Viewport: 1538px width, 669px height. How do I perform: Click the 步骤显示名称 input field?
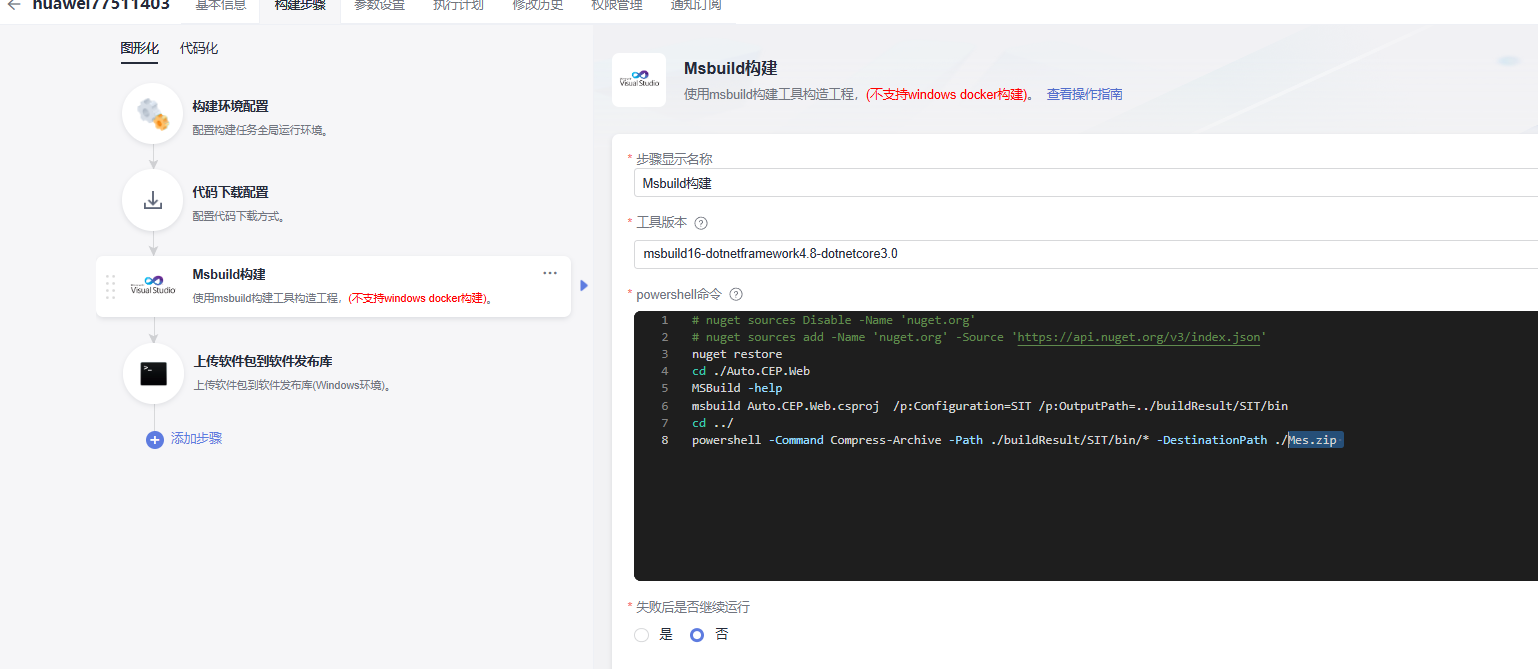(1086, 183)
